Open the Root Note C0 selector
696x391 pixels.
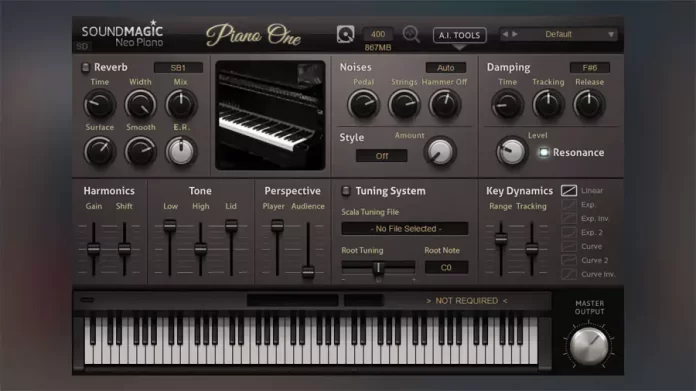tap(446, 268)
